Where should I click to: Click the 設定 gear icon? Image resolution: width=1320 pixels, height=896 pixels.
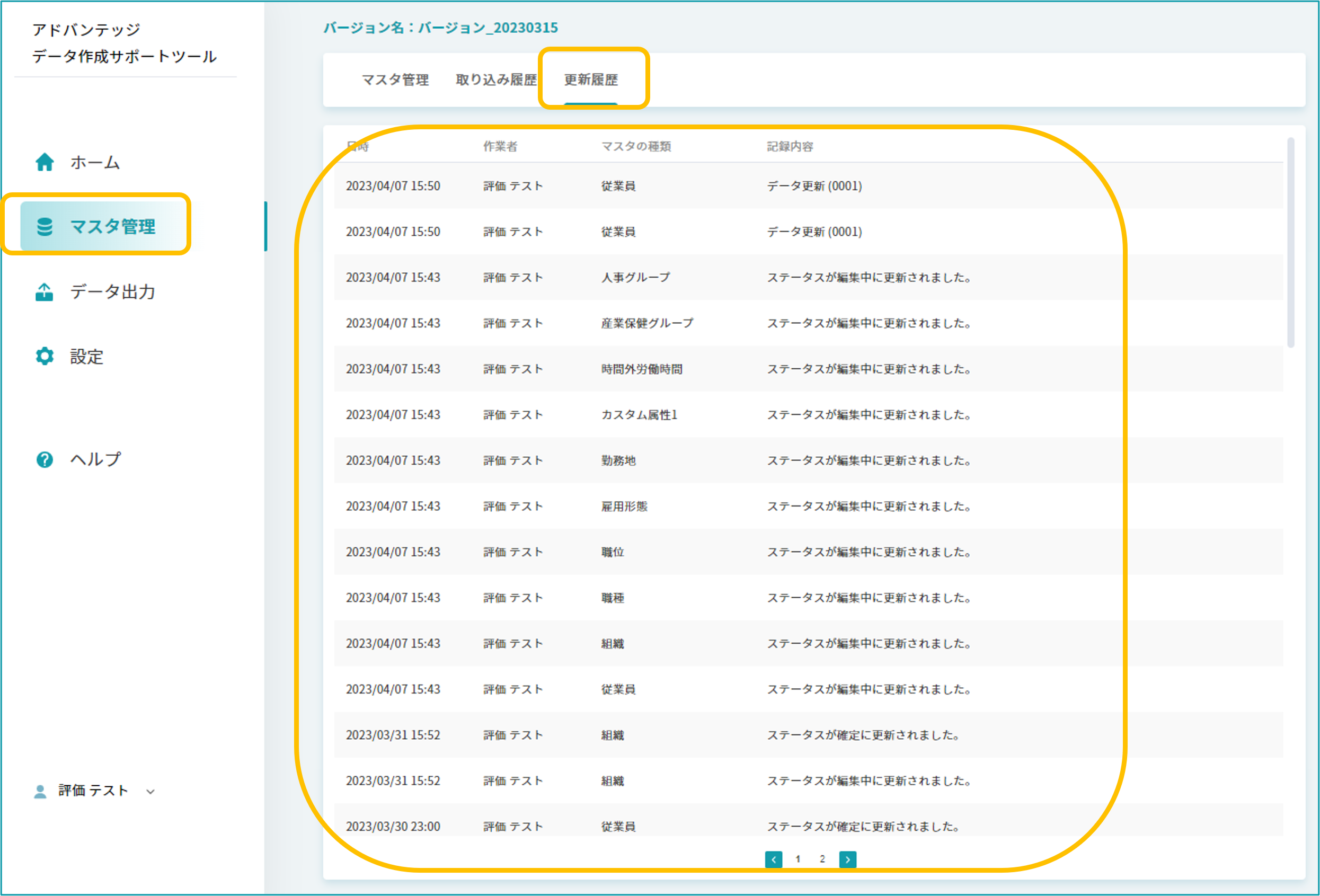(45, 357)
